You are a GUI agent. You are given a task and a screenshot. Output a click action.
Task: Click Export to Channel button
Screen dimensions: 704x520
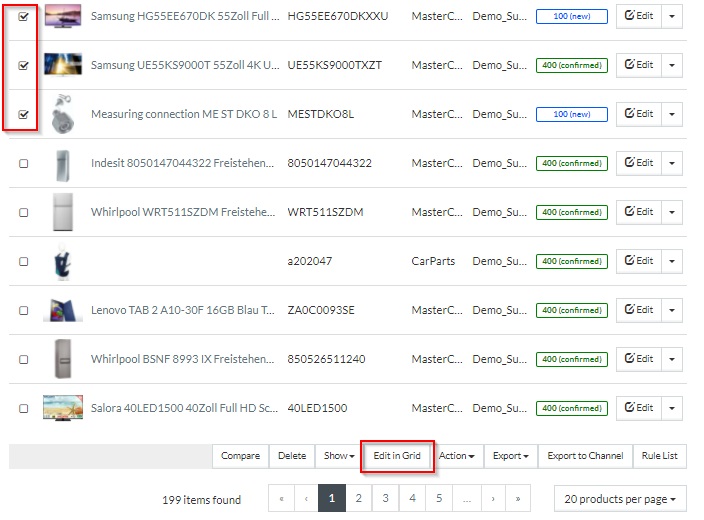(x=585, y=456)
